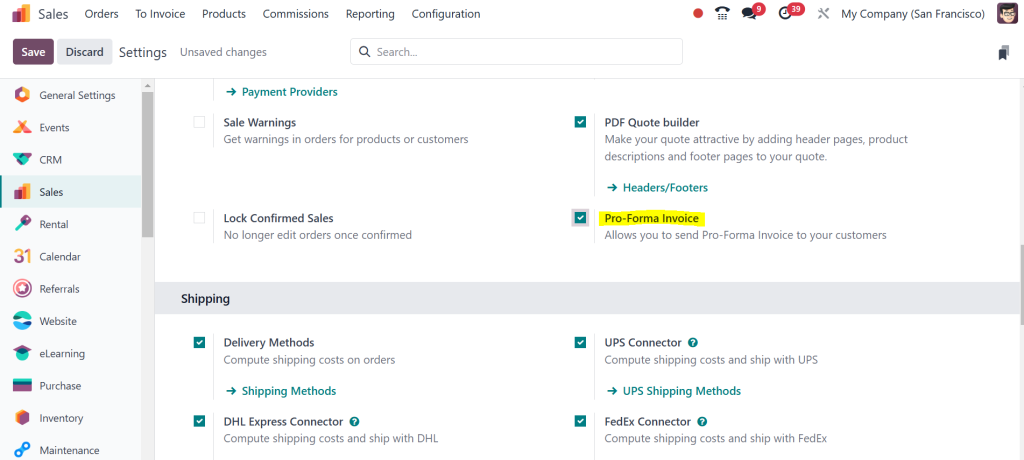
Task: Uncheck the DHL Express Connector checkbox
Action: [x=199, y=421]
